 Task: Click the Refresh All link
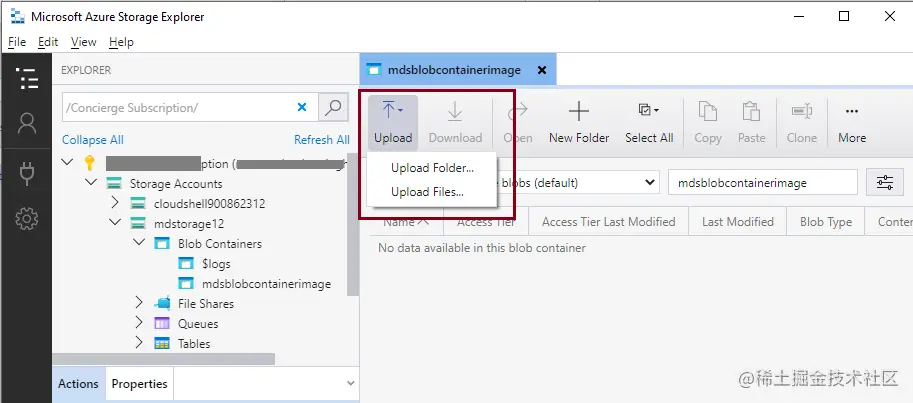pos(321,140)
